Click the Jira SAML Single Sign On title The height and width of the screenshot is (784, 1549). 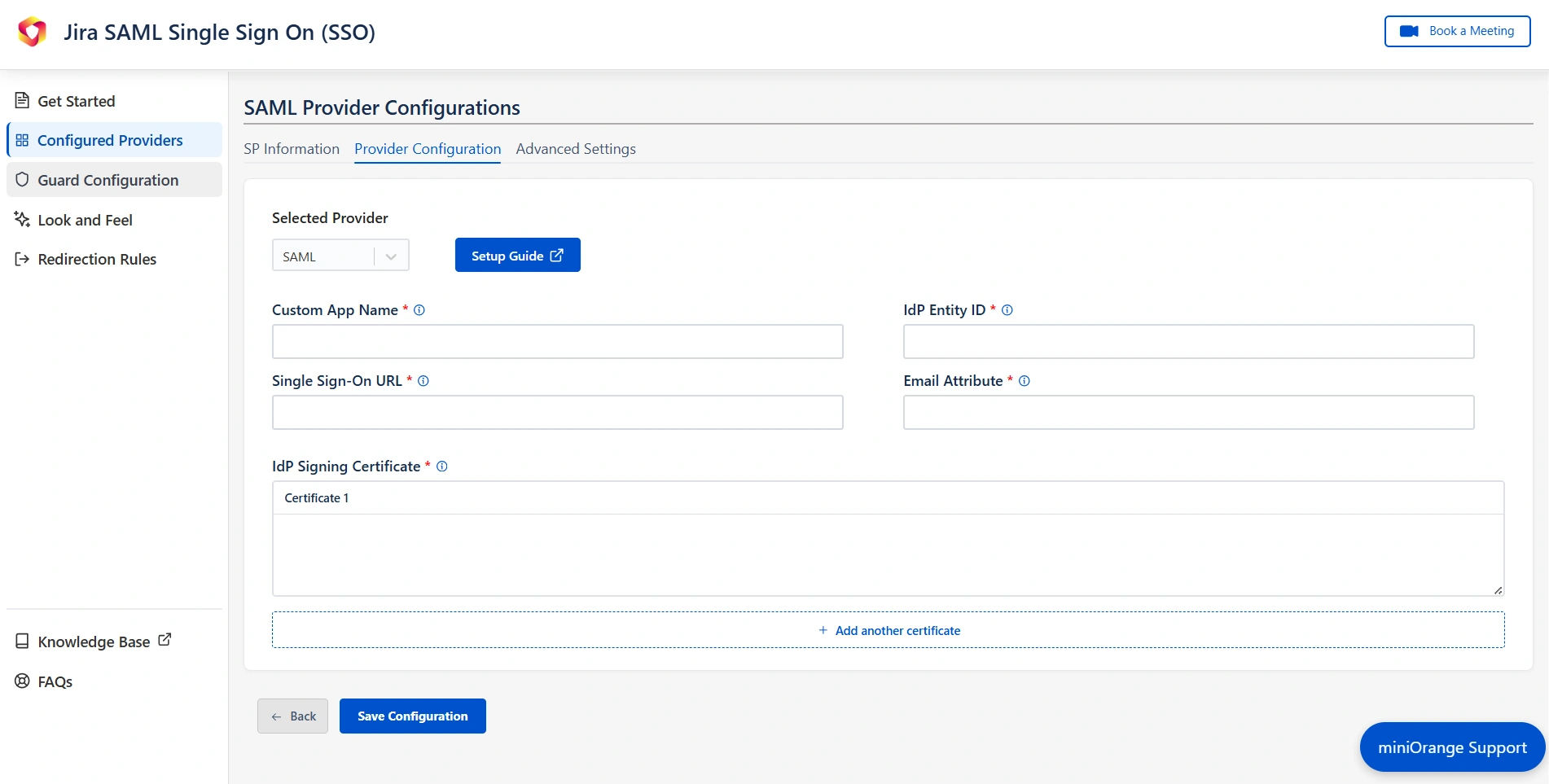click(x=220, y=32)
